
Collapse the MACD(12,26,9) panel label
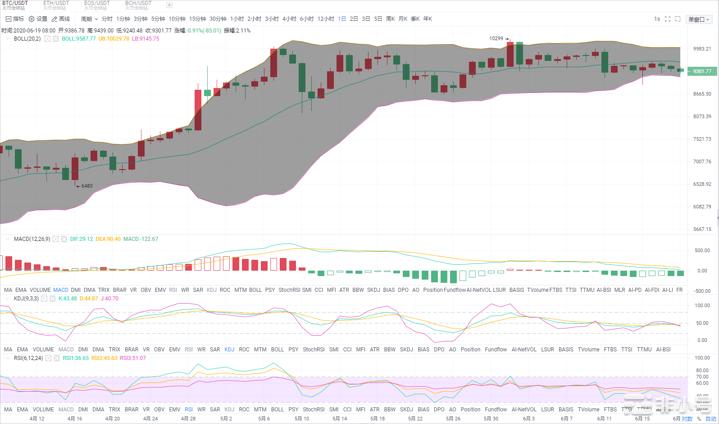(32, 239)
